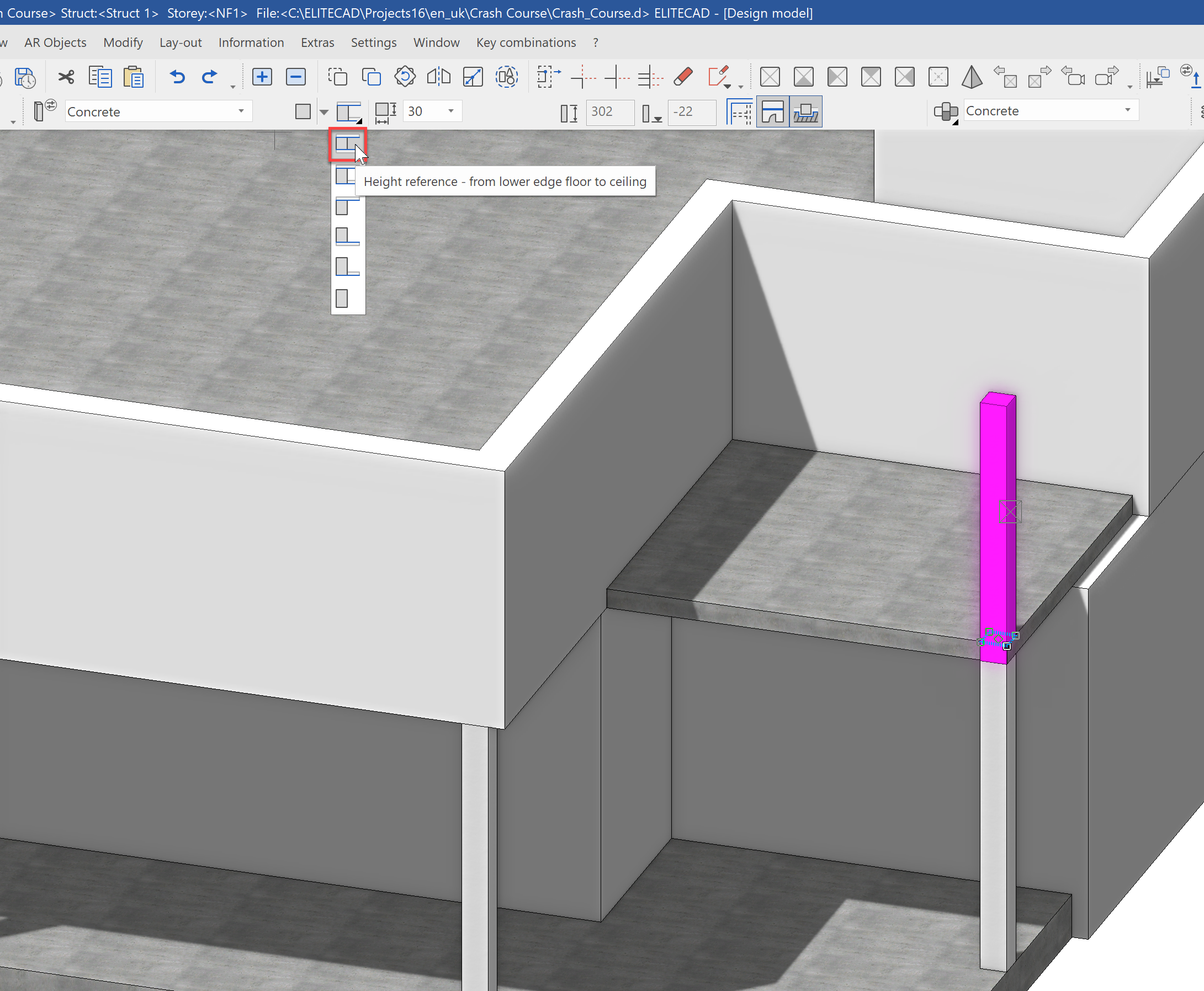Select the stretch selection tool
Screen dimensions: 1204x991
(549, 77)
